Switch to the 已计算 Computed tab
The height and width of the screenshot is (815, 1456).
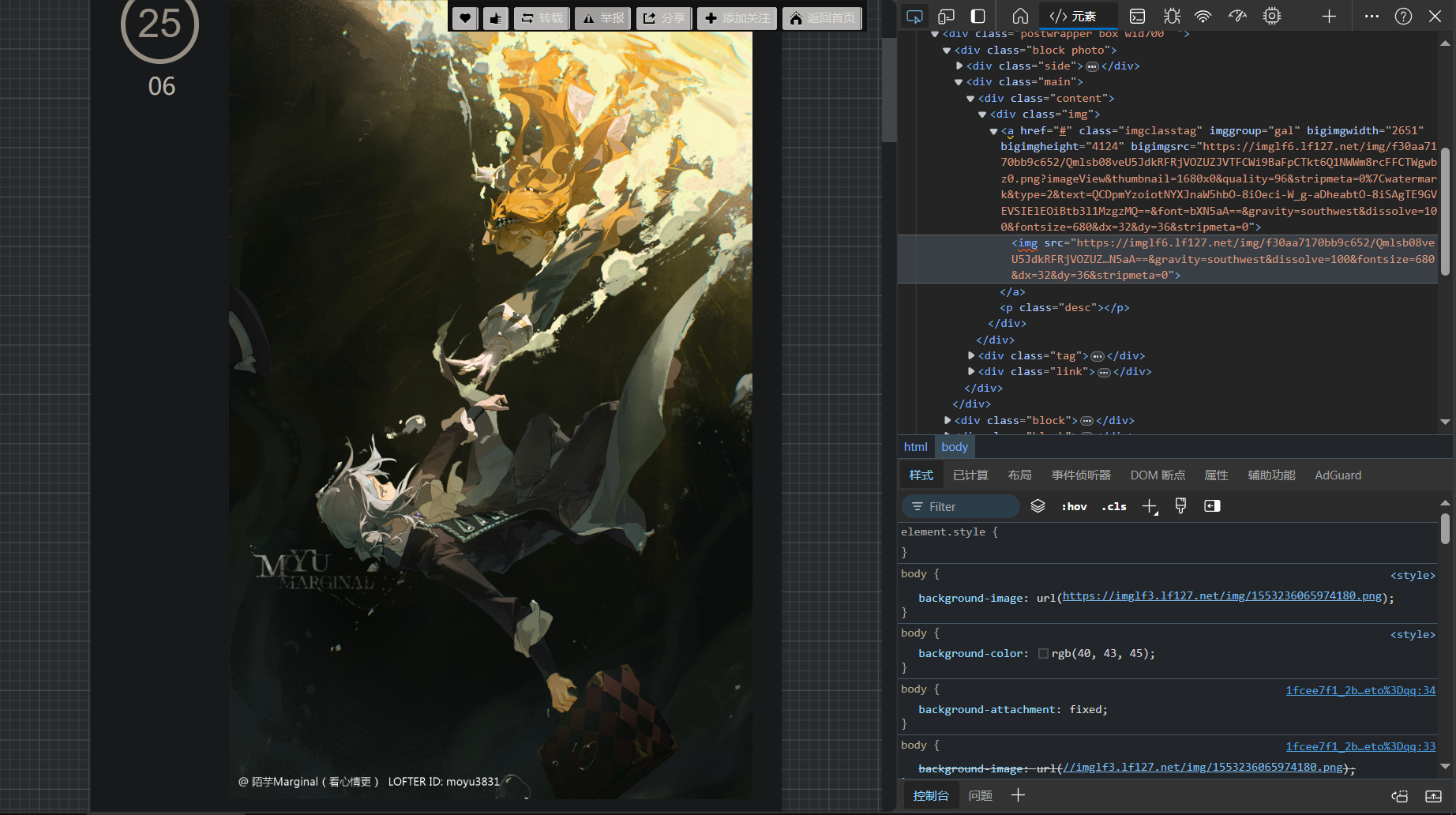coord(970,475)
